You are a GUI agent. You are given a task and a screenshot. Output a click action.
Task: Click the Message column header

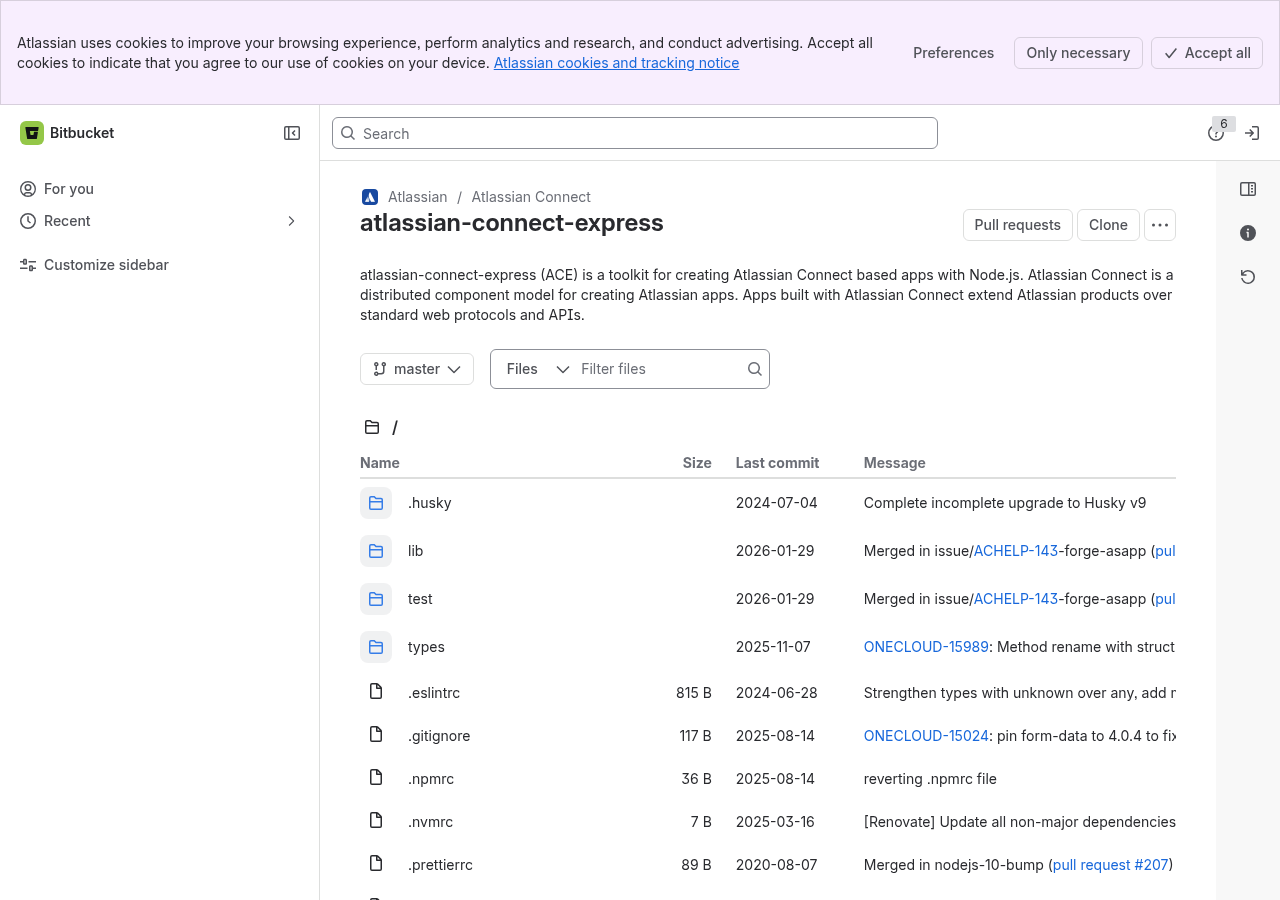[x=895, y=463]
